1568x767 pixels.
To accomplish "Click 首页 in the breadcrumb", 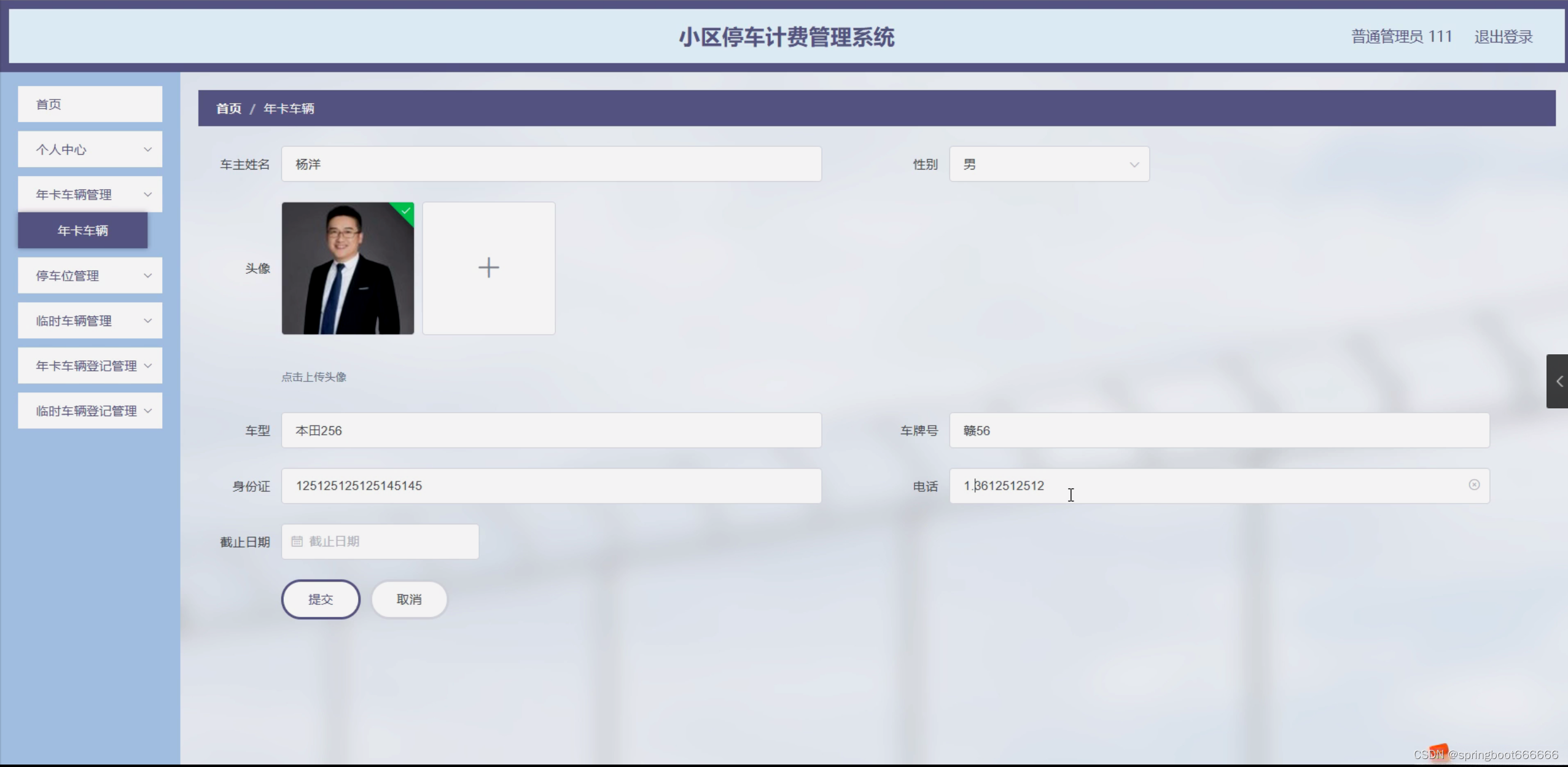I will [228, 109].
